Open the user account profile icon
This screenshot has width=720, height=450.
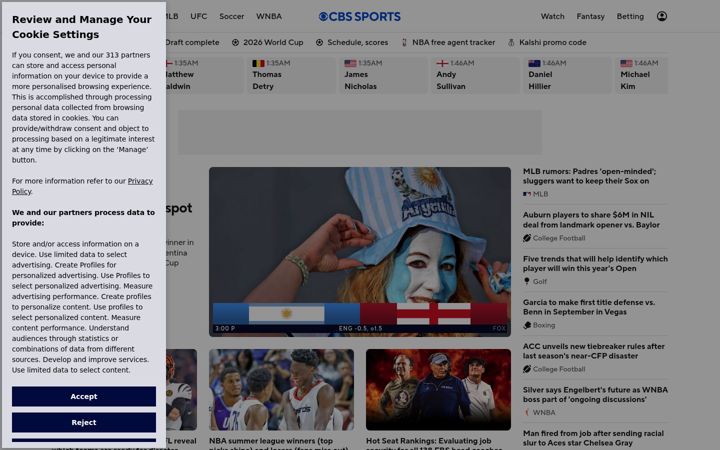(x=662, y=16)
